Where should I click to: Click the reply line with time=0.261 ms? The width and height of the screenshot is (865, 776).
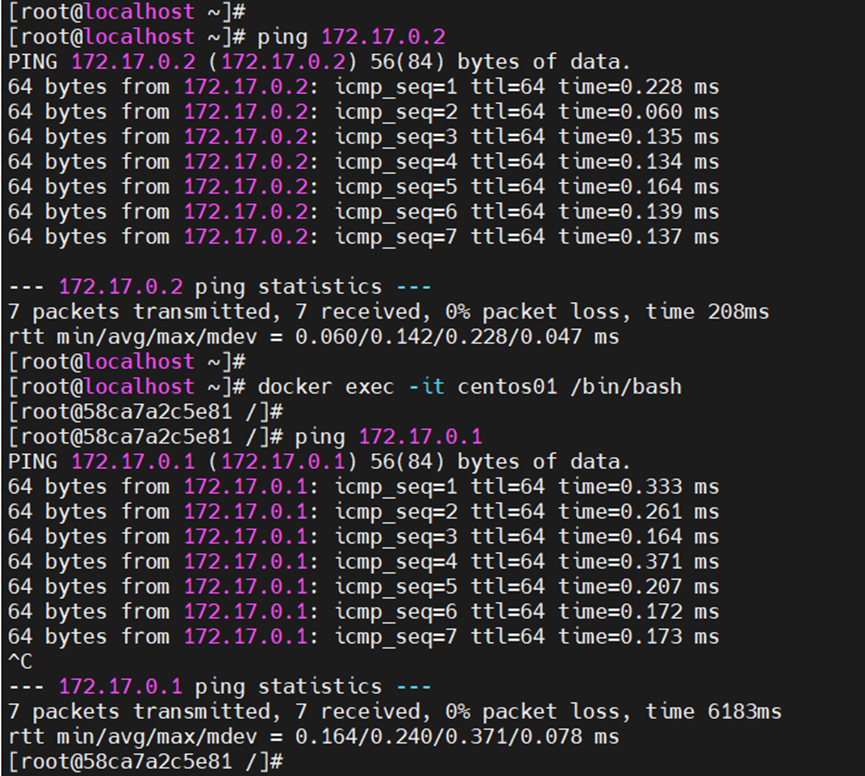click(x=364, y=511)
